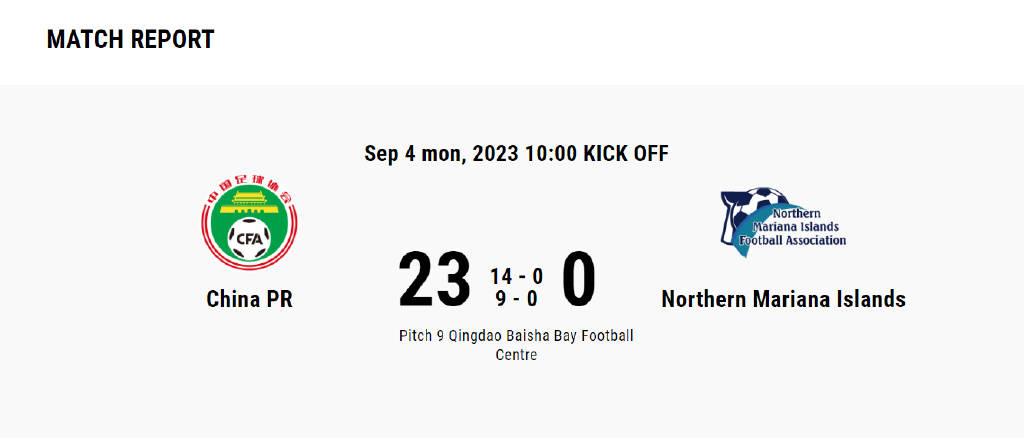Click the Pitch 9 Qingdao Baisha Bay venue text
The width and height of the screenshot is (1024, 438).
(x=517, y=336)
